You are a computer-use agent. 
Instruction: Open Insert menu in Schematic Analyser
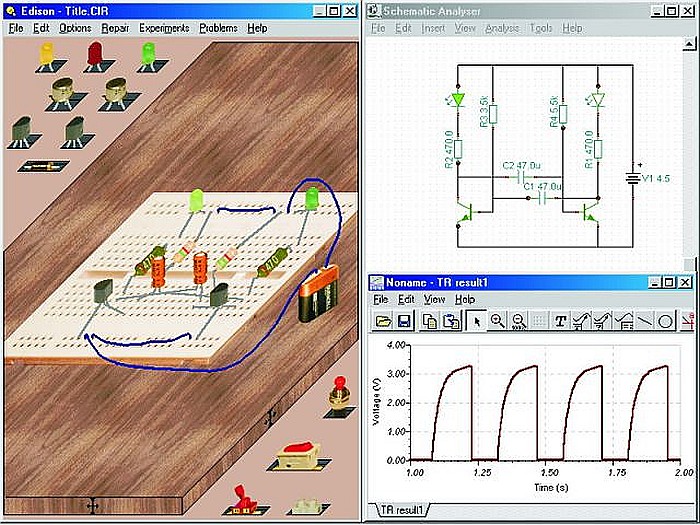click(433, 28)
